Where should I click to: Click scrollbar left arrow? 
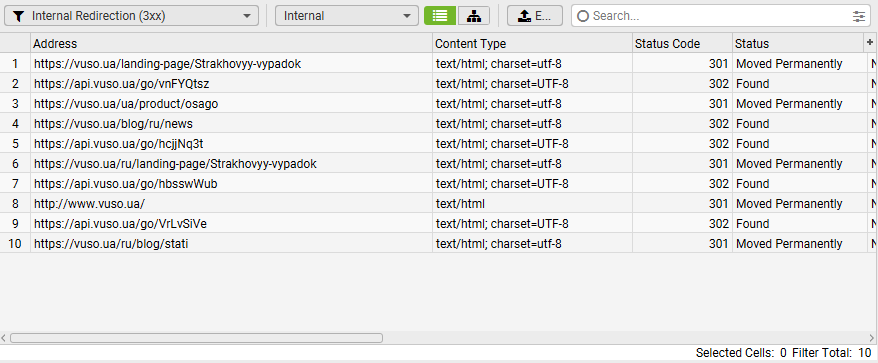(x=4, y=338)
